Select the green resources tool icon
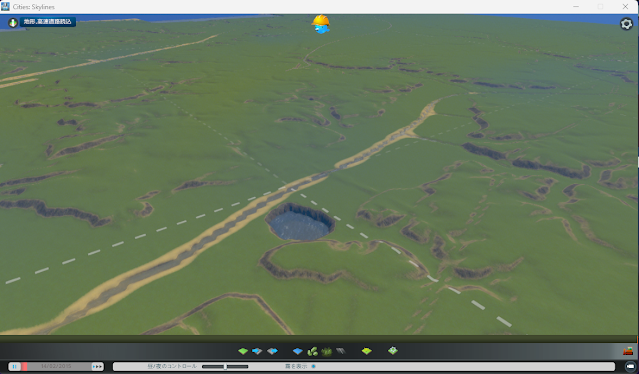The image size is (639, 374). pos(313,351)
